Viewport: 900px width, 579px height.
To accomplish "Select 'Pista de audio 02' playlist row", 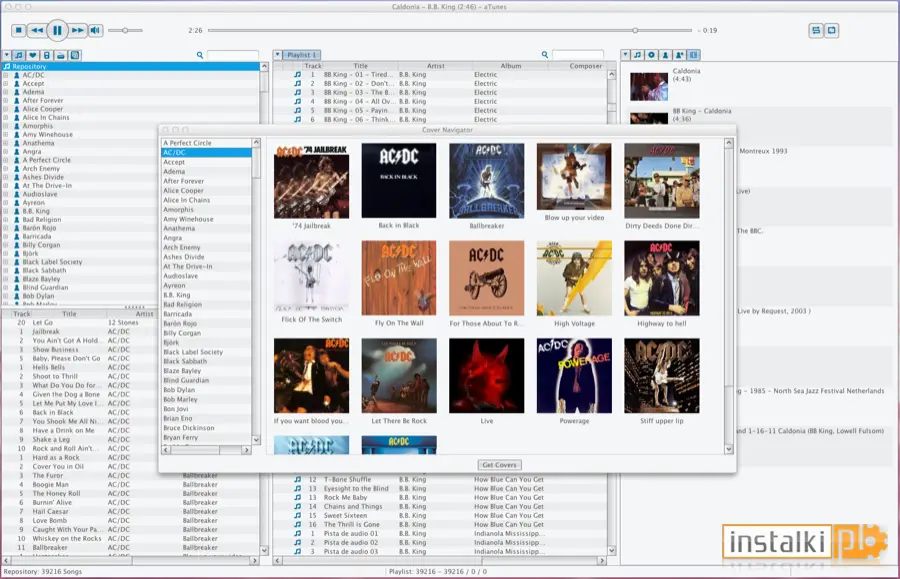I will [440, 543].
